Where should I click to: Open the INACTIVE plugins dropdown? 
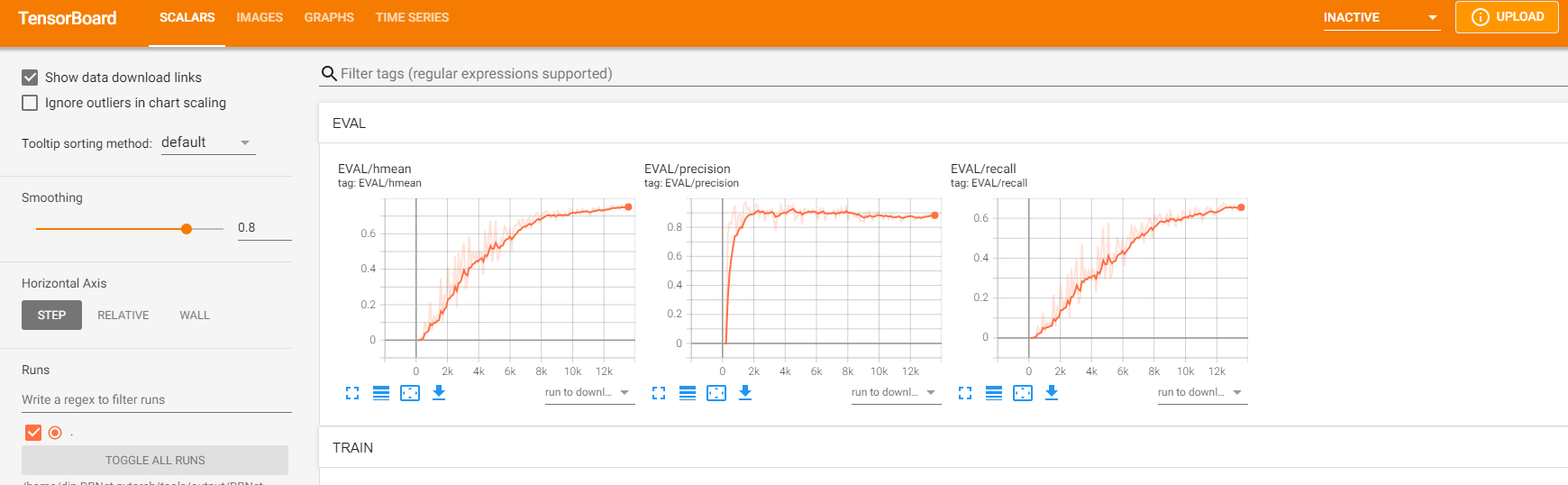(1381, 17)
